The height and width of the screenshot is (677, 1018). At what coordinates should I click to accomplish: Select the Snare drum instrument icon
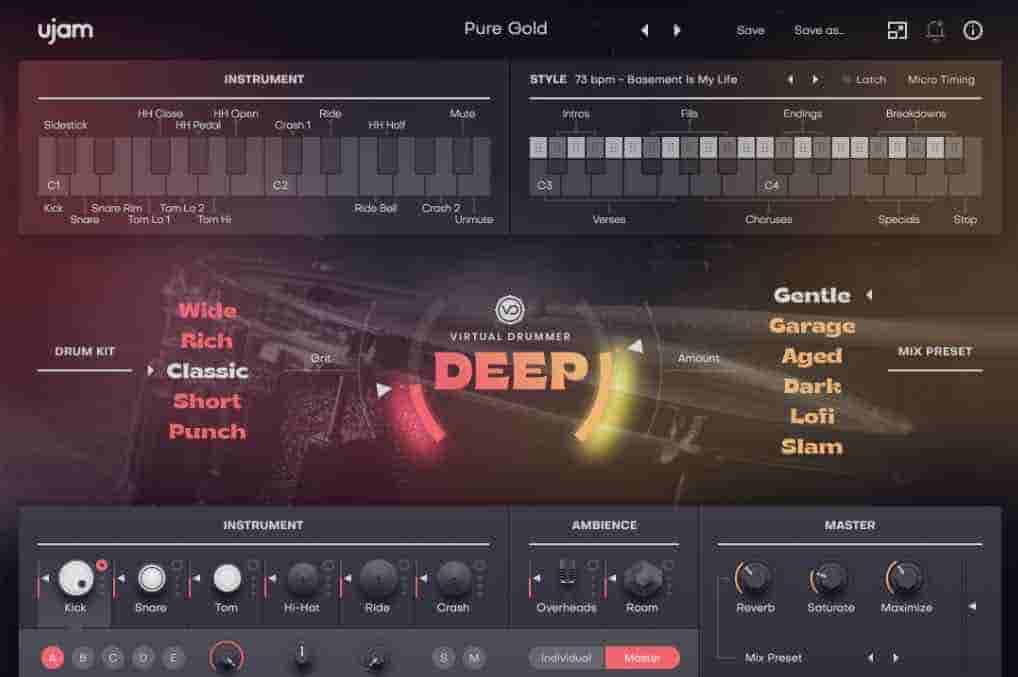pos(151,578)
